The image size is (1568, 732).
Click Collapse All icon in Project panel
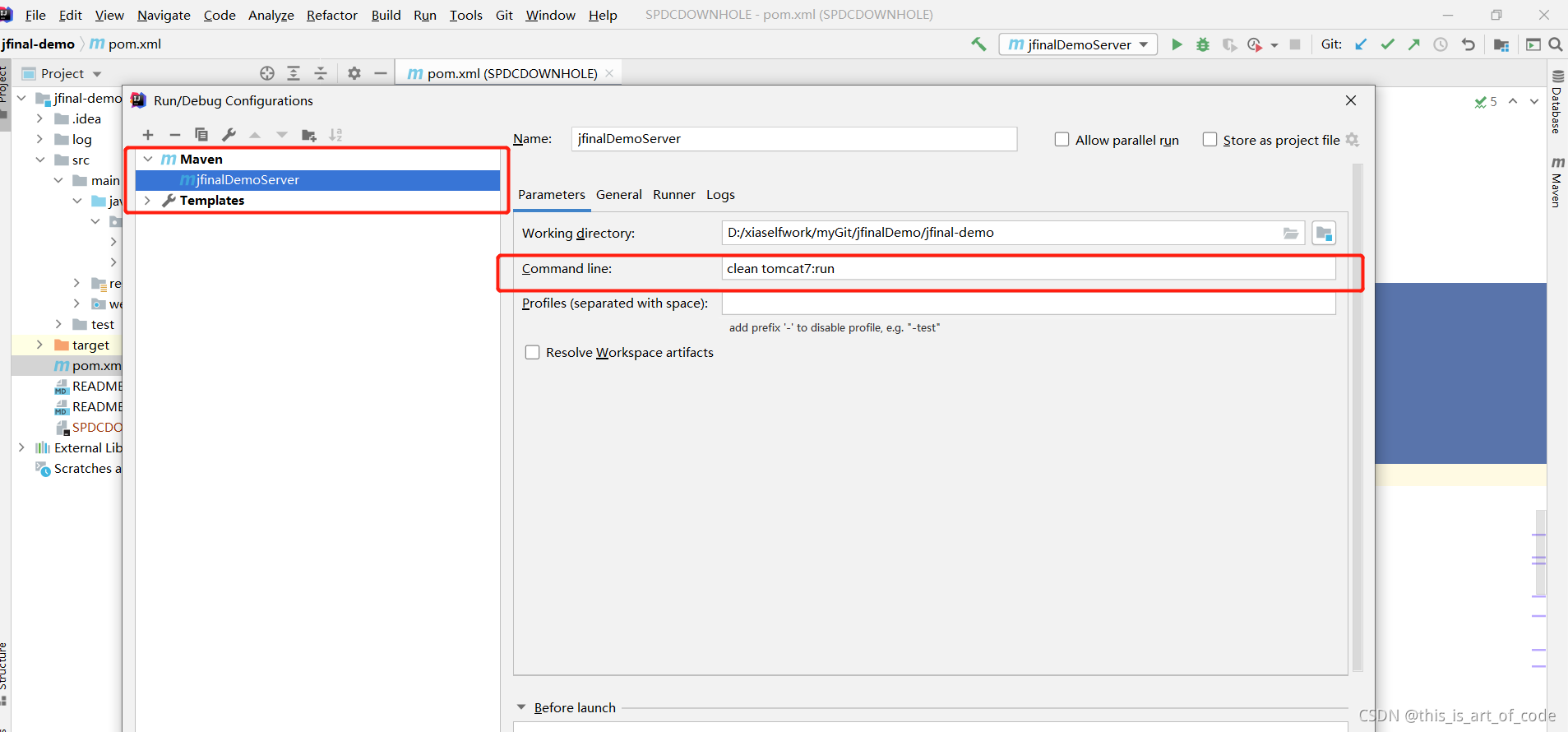coord(321,73)
